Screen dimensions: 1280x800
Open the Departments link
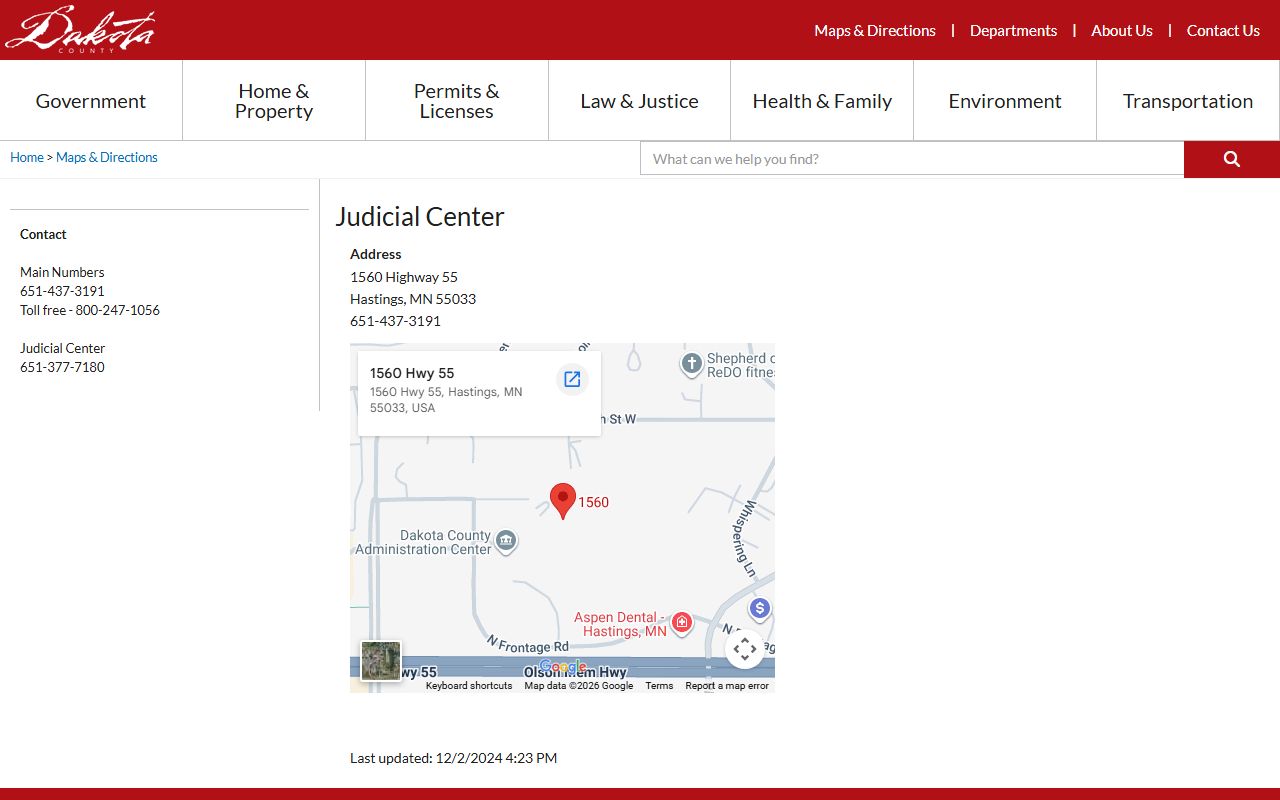(1013, 31)
